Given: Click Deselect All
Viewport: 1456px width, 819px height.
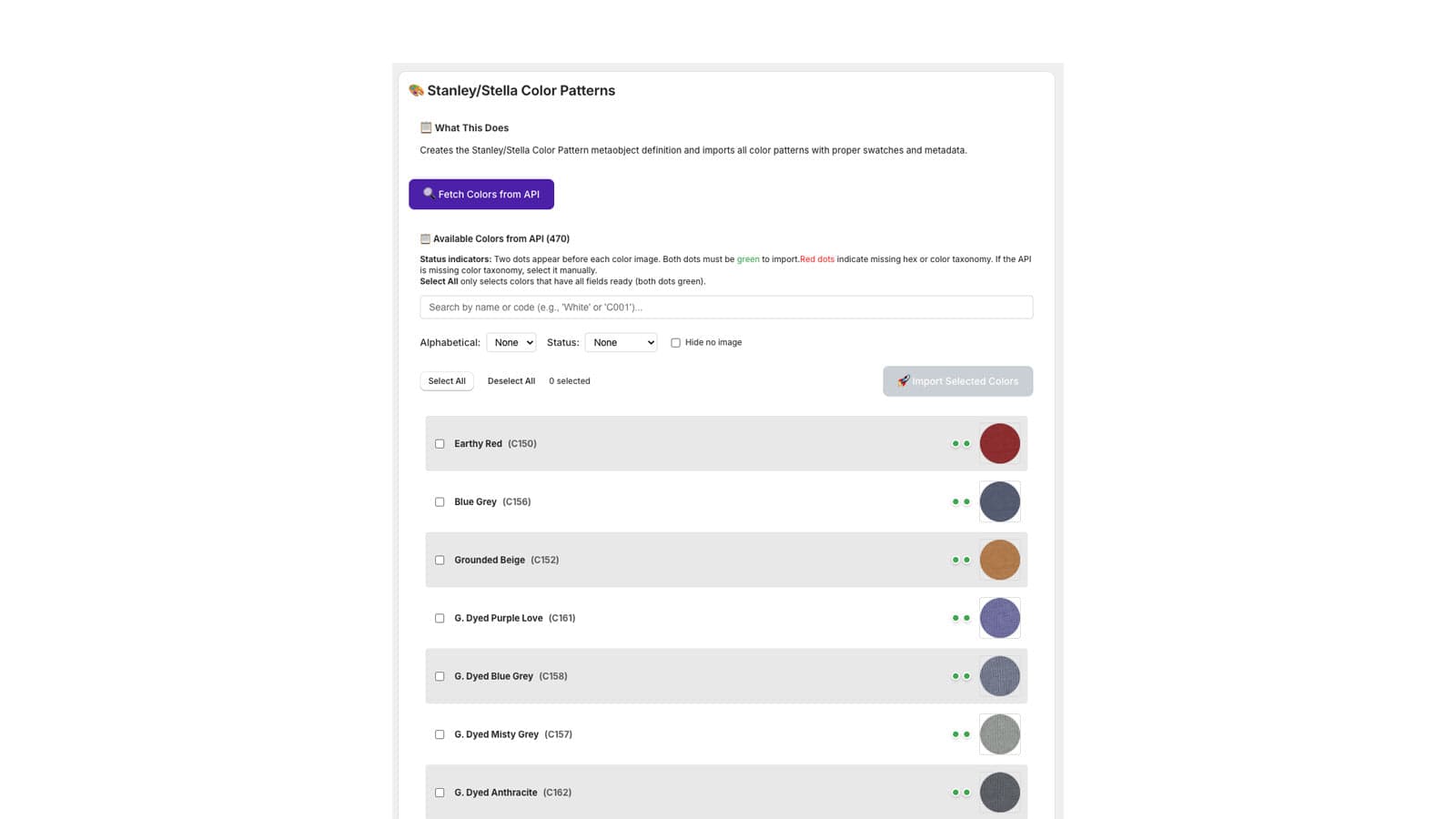Looking at the screenshot, I should coord(511,381).
